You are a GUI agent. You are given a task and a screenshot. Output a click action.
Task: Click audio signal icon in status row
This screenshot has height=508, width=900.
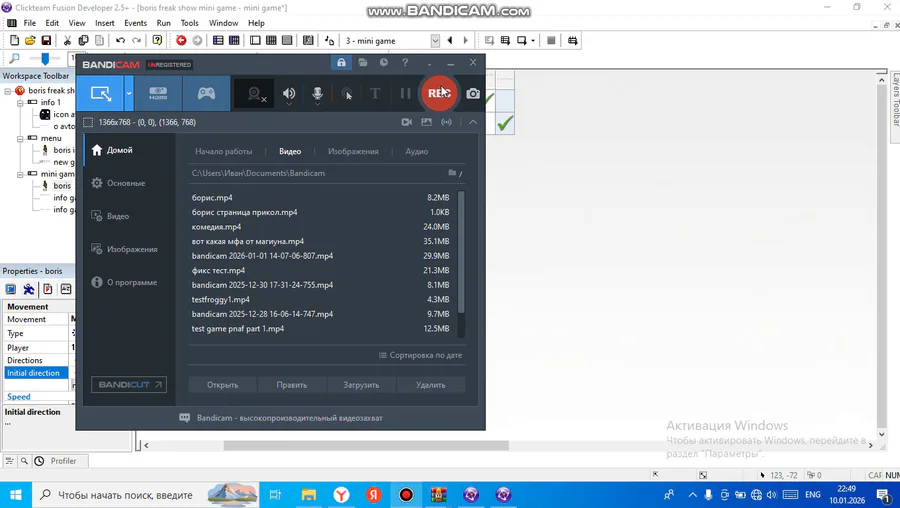click(446, 122)
